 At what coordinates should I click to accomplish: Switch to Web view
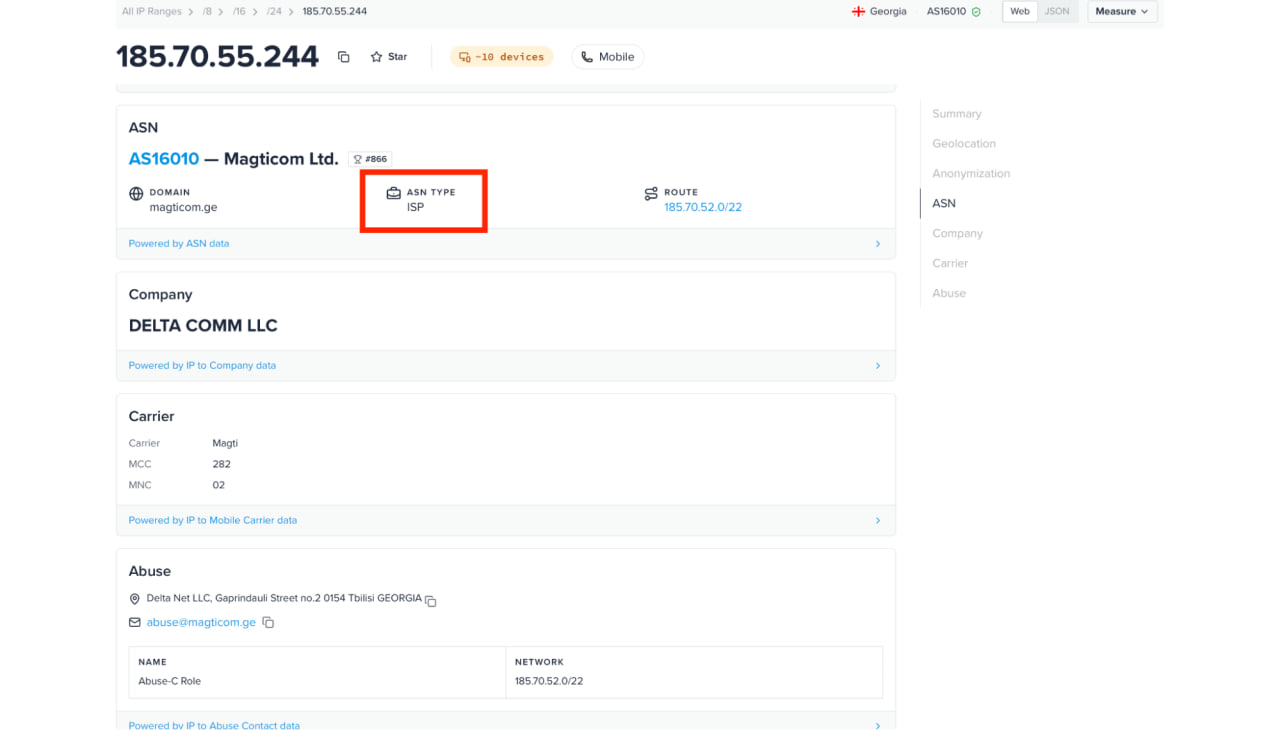[1020, 12]
